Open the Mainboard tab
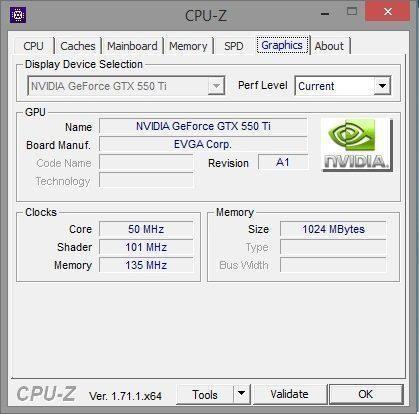Image resolution: width=419 pixels, height=414 pixels. click(x=132, y=46)
